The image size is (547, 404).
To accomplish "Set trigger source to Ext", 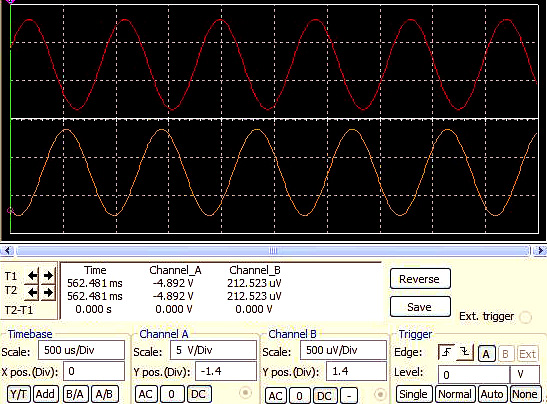I will (527, 354).
